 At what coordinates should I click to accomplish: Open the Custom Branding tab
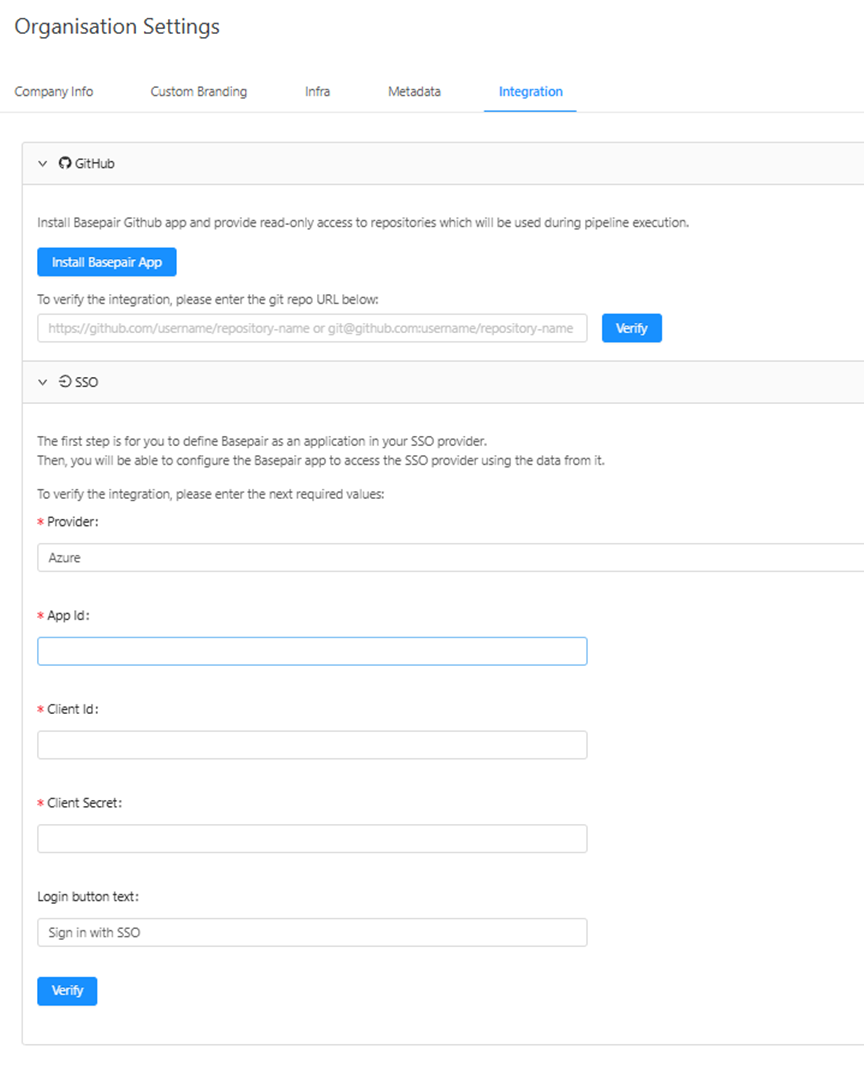[x=198, y=91]
